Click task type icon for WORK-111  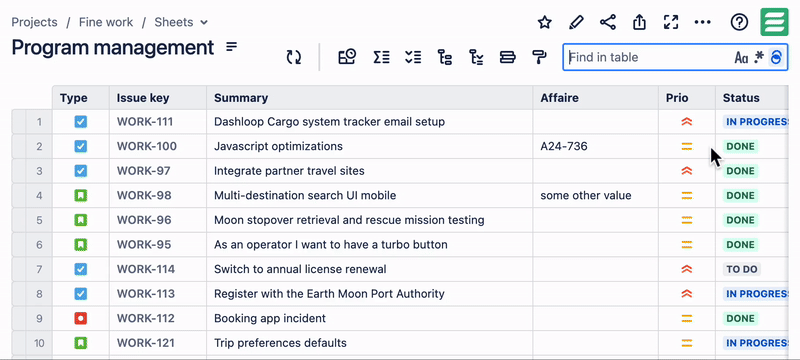(x=81, y=122)
